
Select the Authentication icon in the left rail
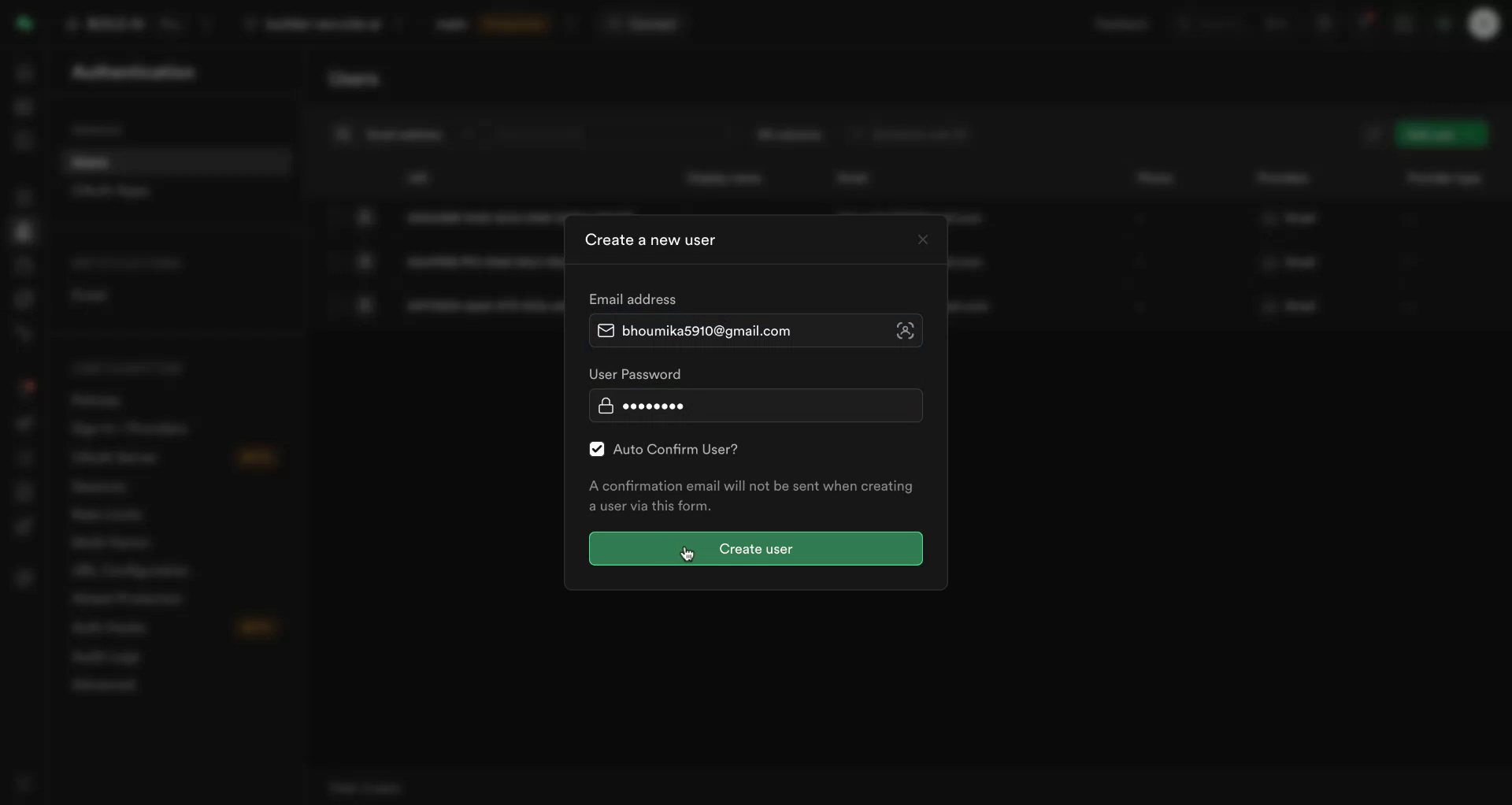[24, 231]
